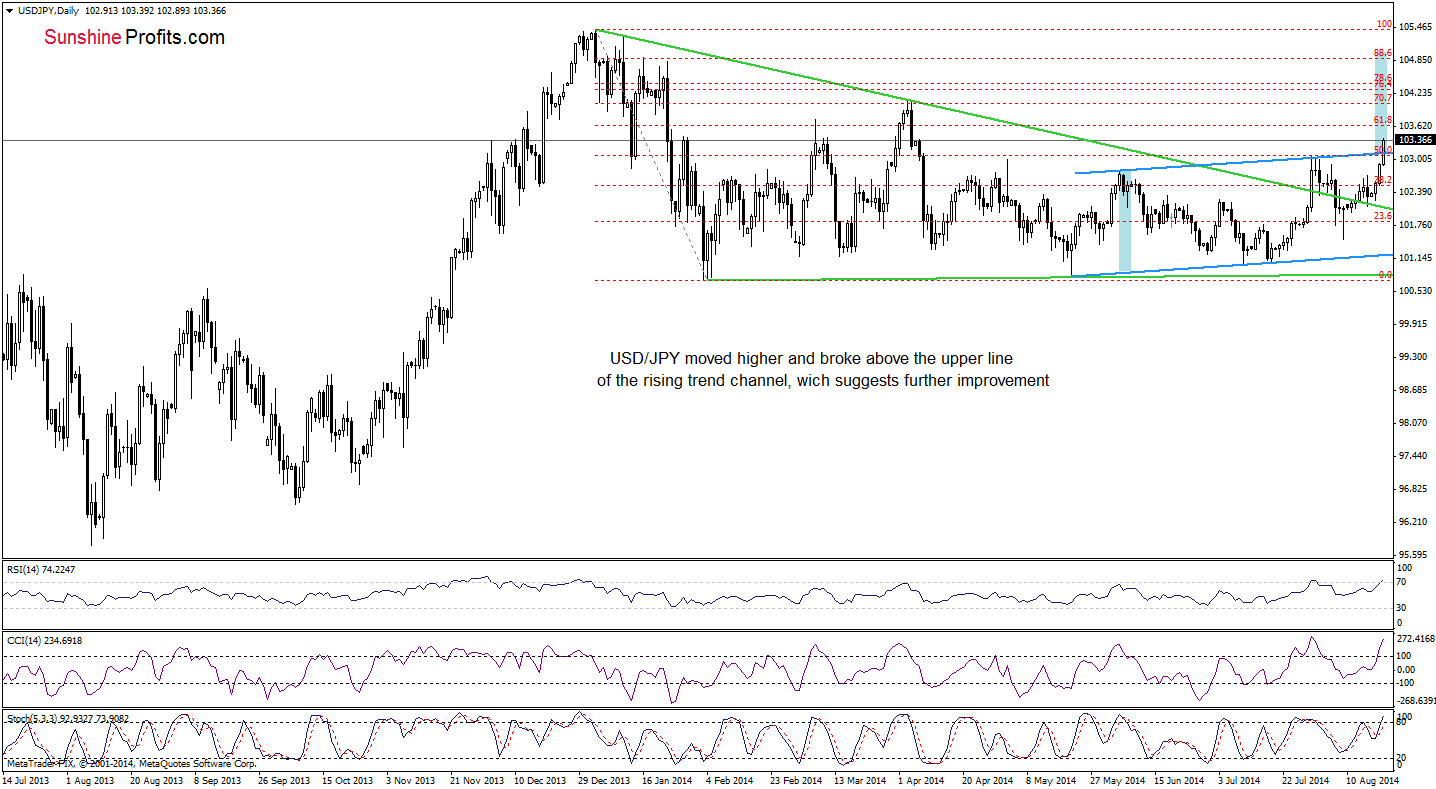Viewport: 1436px width, 789px height.
Task: Click the 61.8 Fibonacci level label
Action: pos(1383,119)
